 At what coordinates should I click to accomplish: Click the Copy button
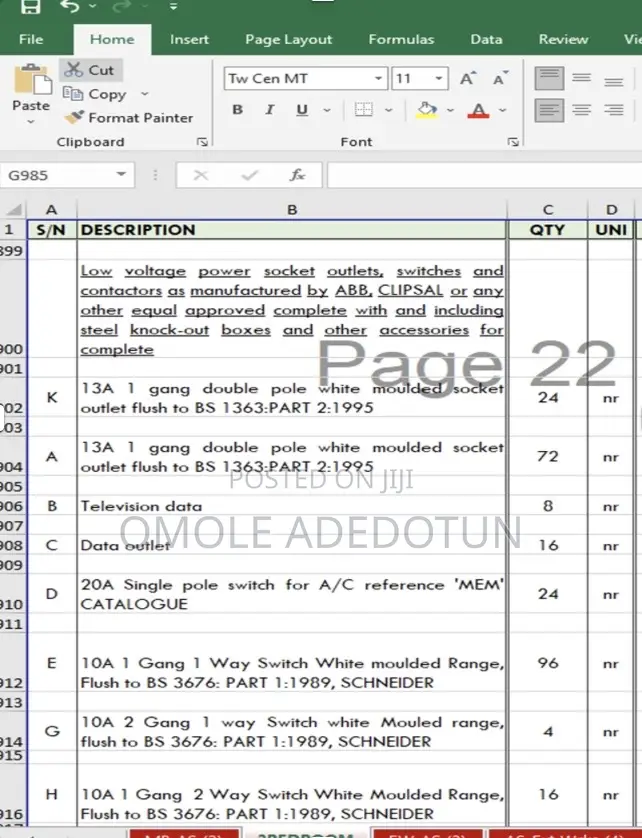point(95,94)
